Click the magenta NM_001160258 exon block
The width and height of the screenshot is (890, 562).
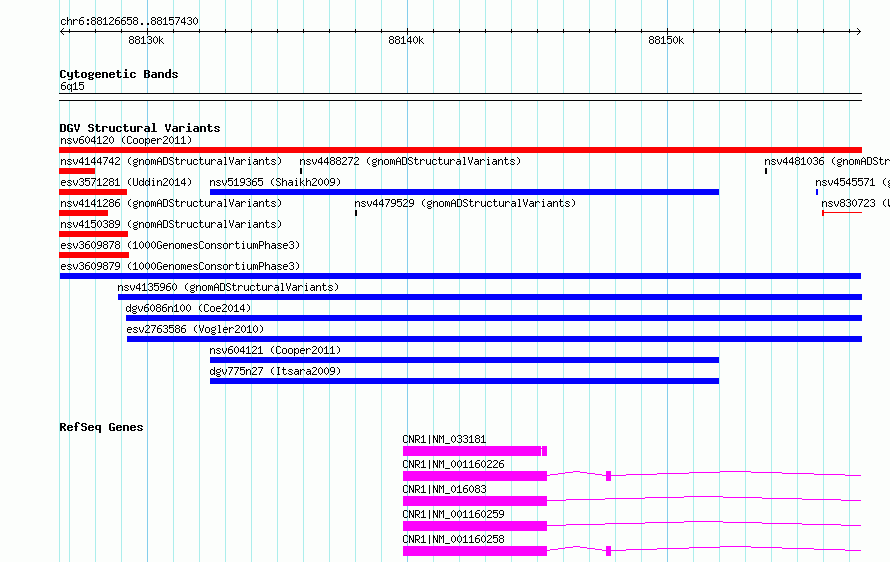coord(475,551)
